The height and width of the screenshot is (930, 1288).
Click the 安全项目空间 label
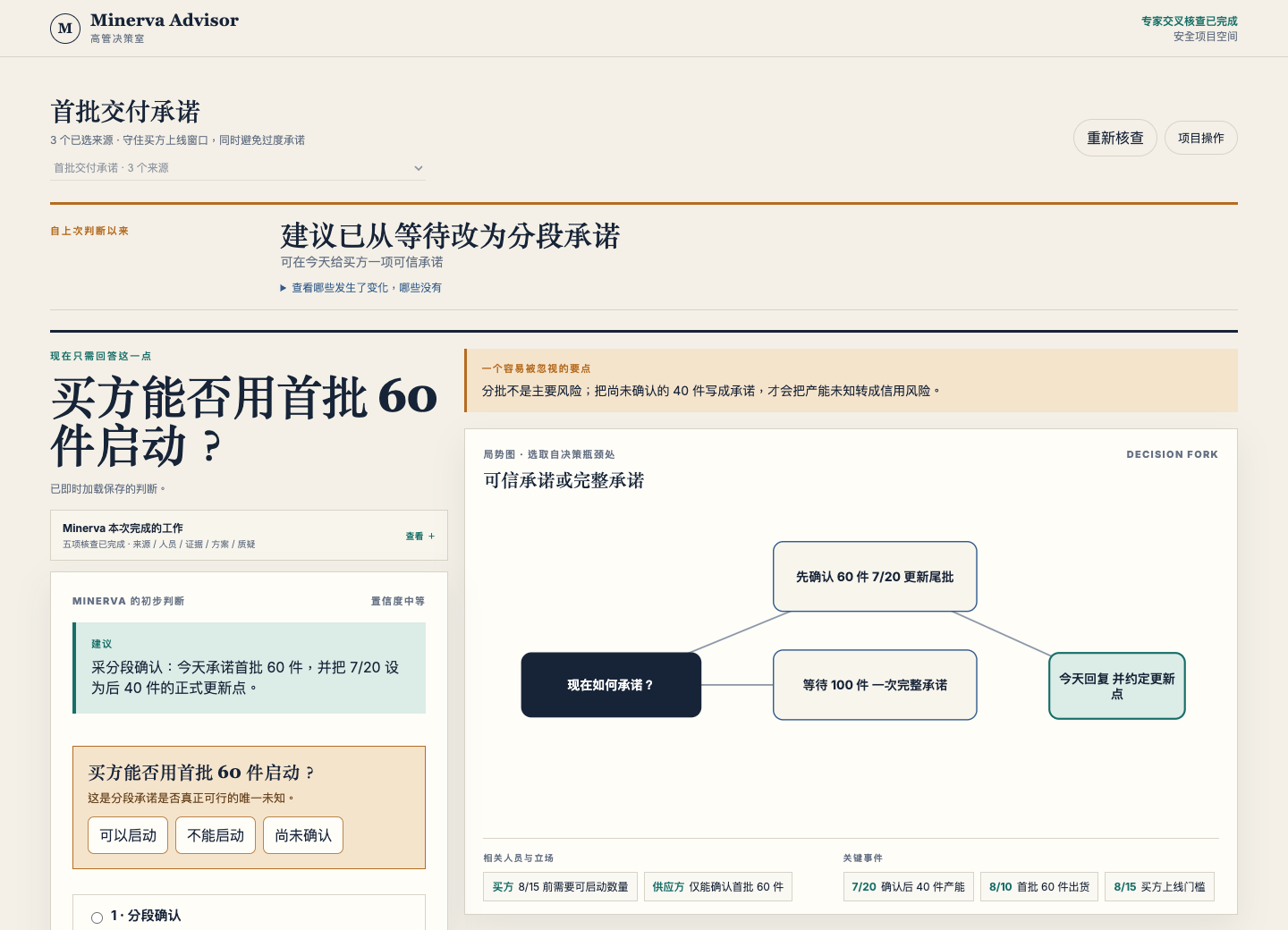(1206, 37)
